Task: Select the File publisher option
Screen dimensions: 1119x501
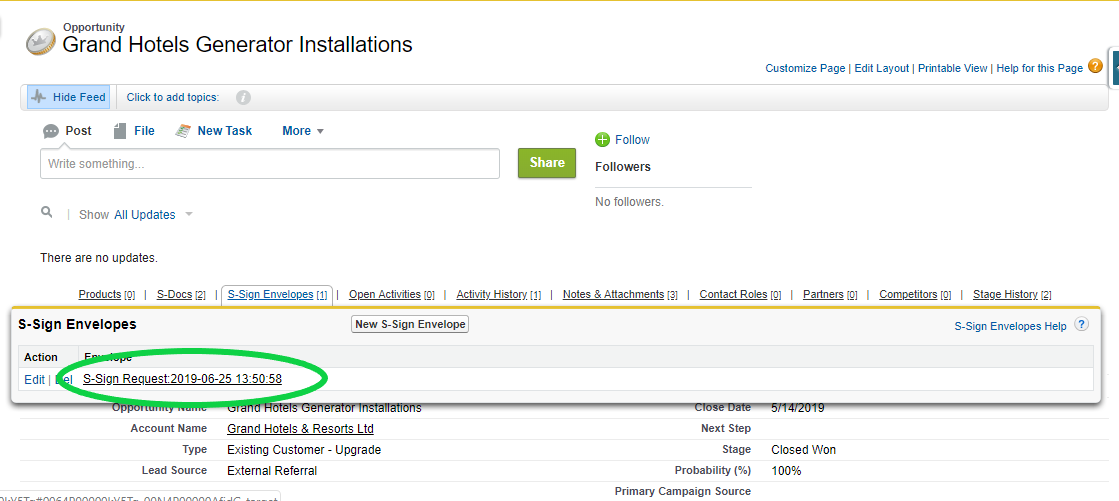Action: click(144, 131)
